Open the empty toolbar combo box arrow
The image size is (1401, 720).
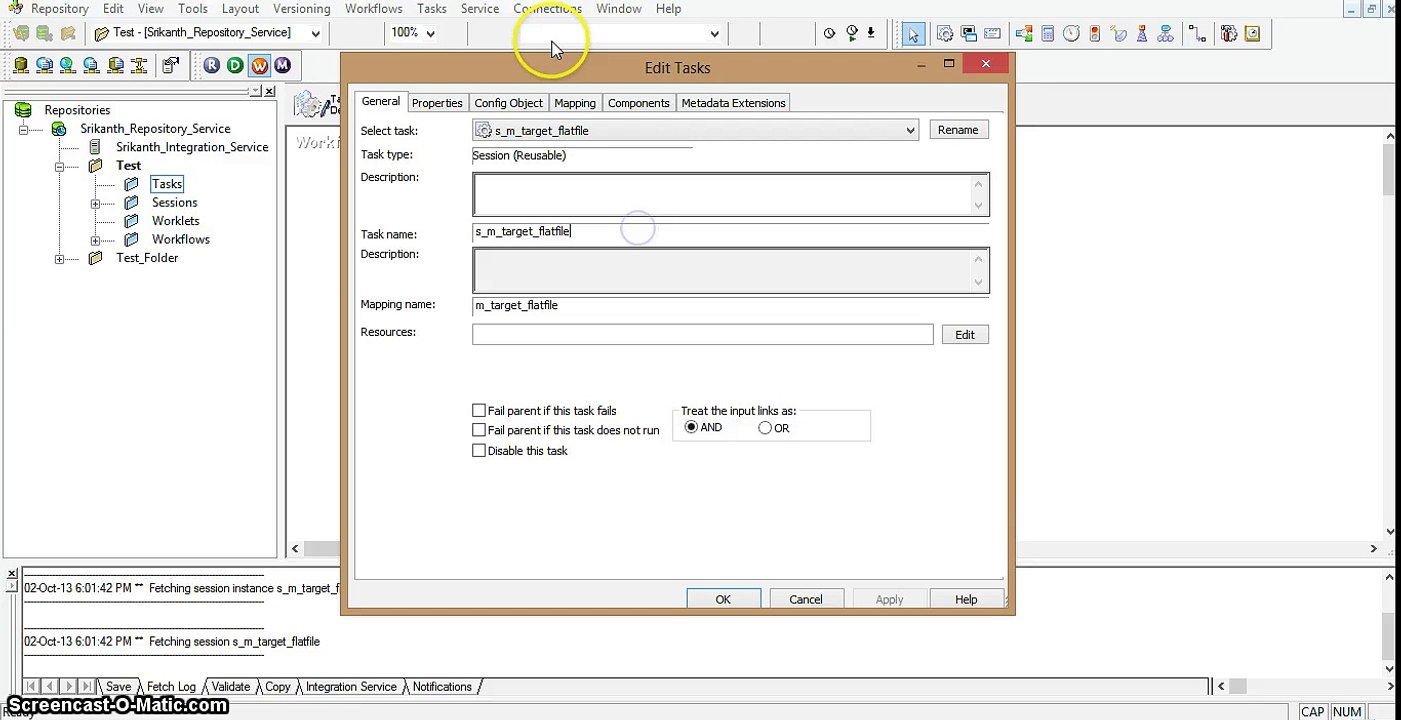click(714, 34)
